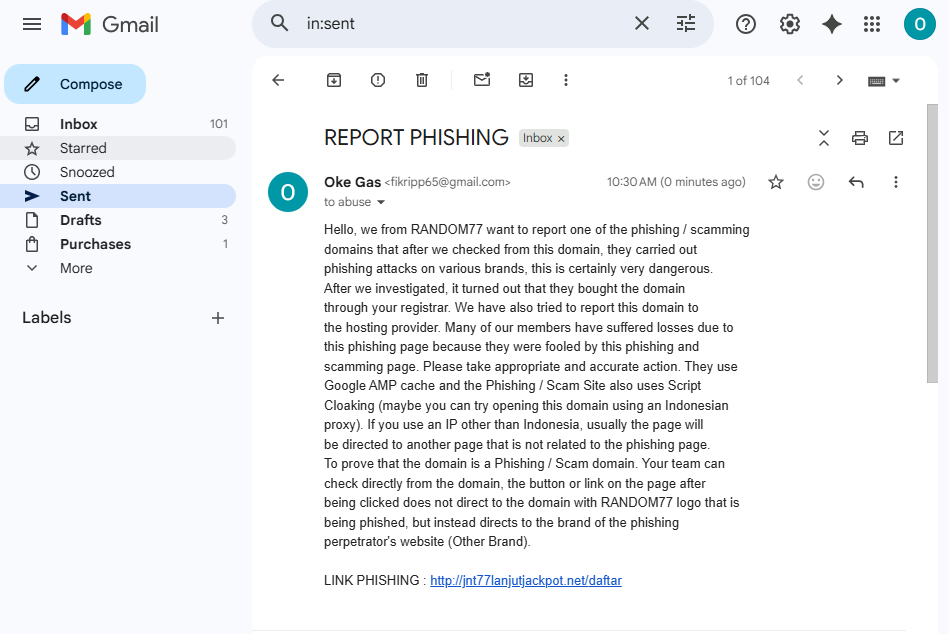Open Settings gear icon

789,24
